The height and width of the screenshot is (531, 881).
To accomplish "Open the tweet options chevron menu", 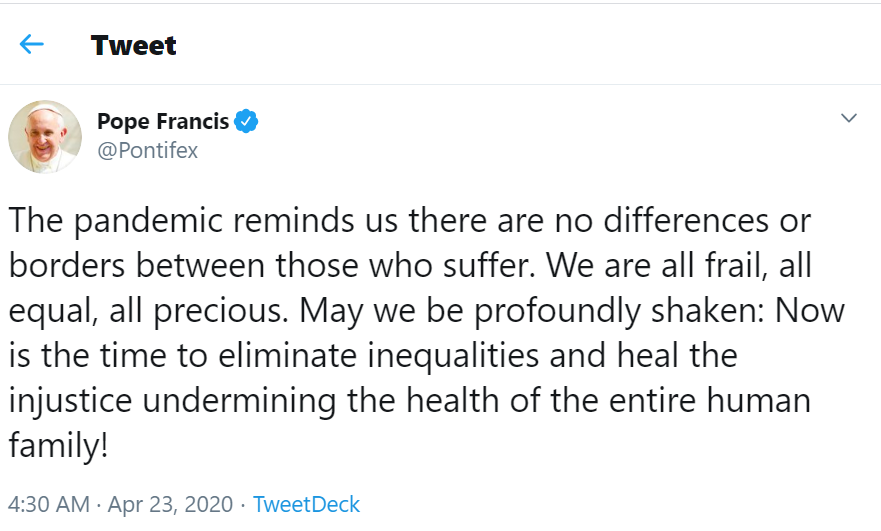I will click(x=849, y=119).
